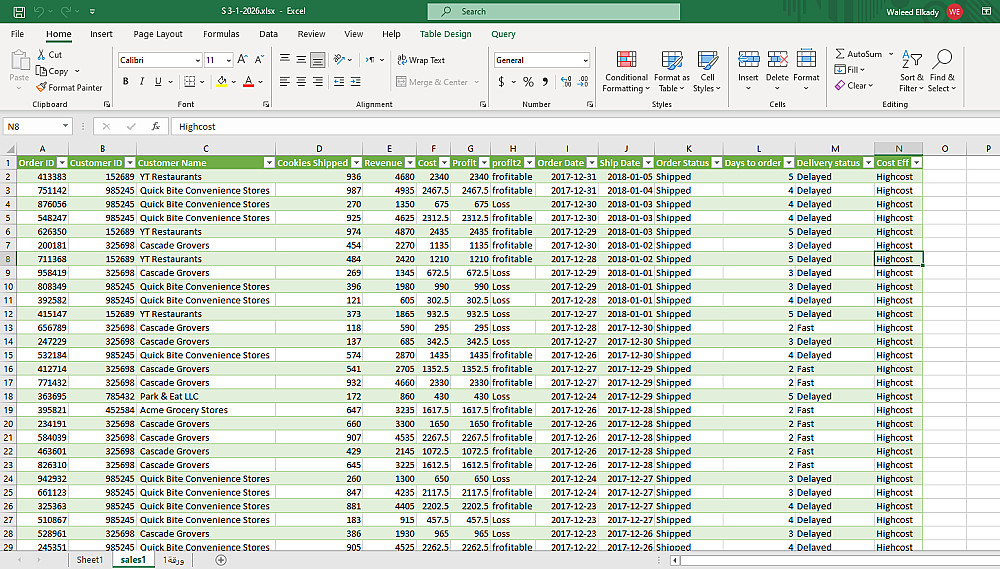The image size is (1000, 569).
Task: Click the Format Painter brush icon
Action: (x=41, y=88)
